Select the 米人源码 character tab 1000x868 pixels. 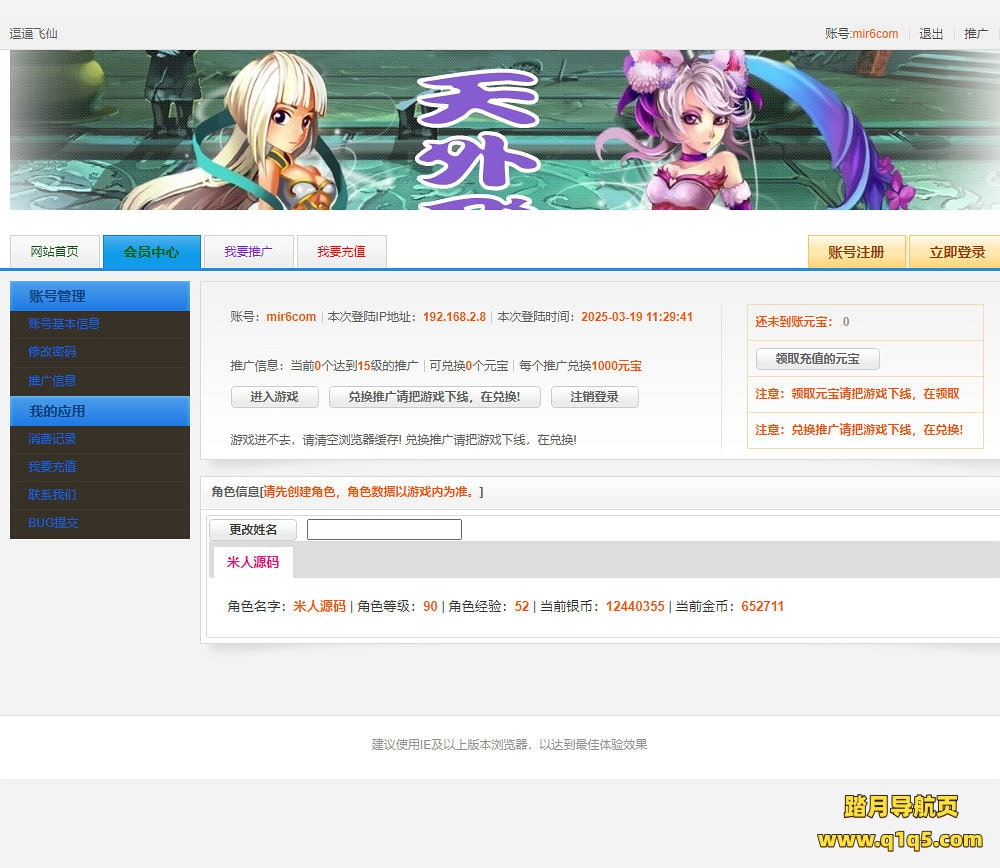tap(253, 562)
